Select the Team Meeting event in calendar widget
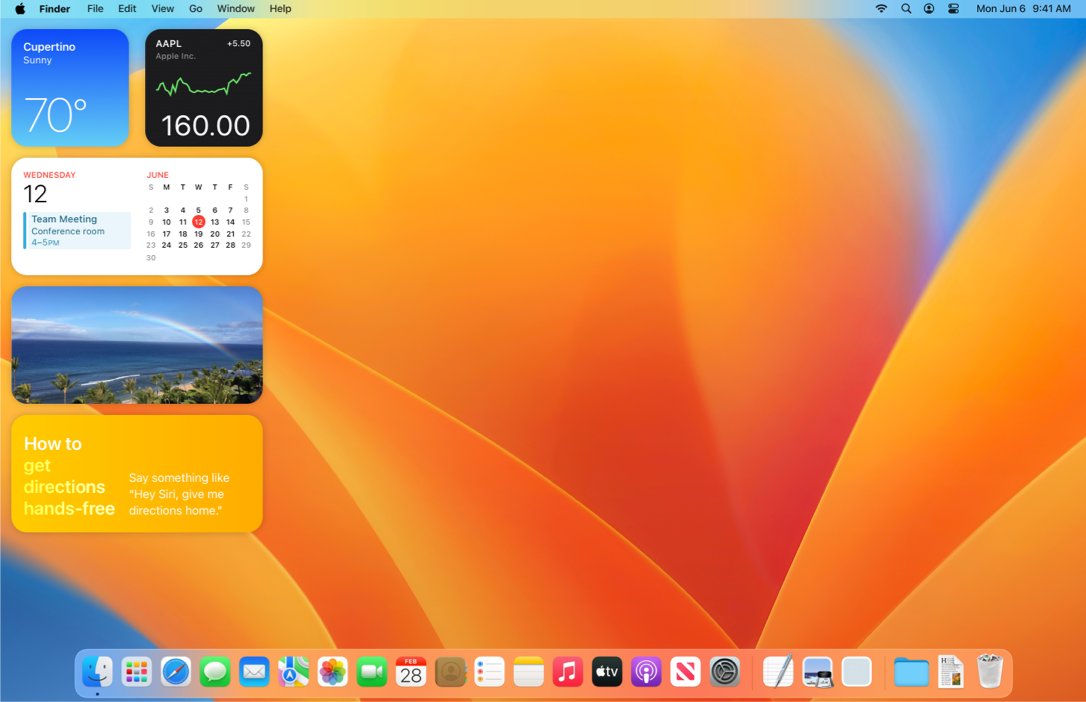Image resolution: width=1086 pixels, height=702 pixels. [x=77, y=230]
